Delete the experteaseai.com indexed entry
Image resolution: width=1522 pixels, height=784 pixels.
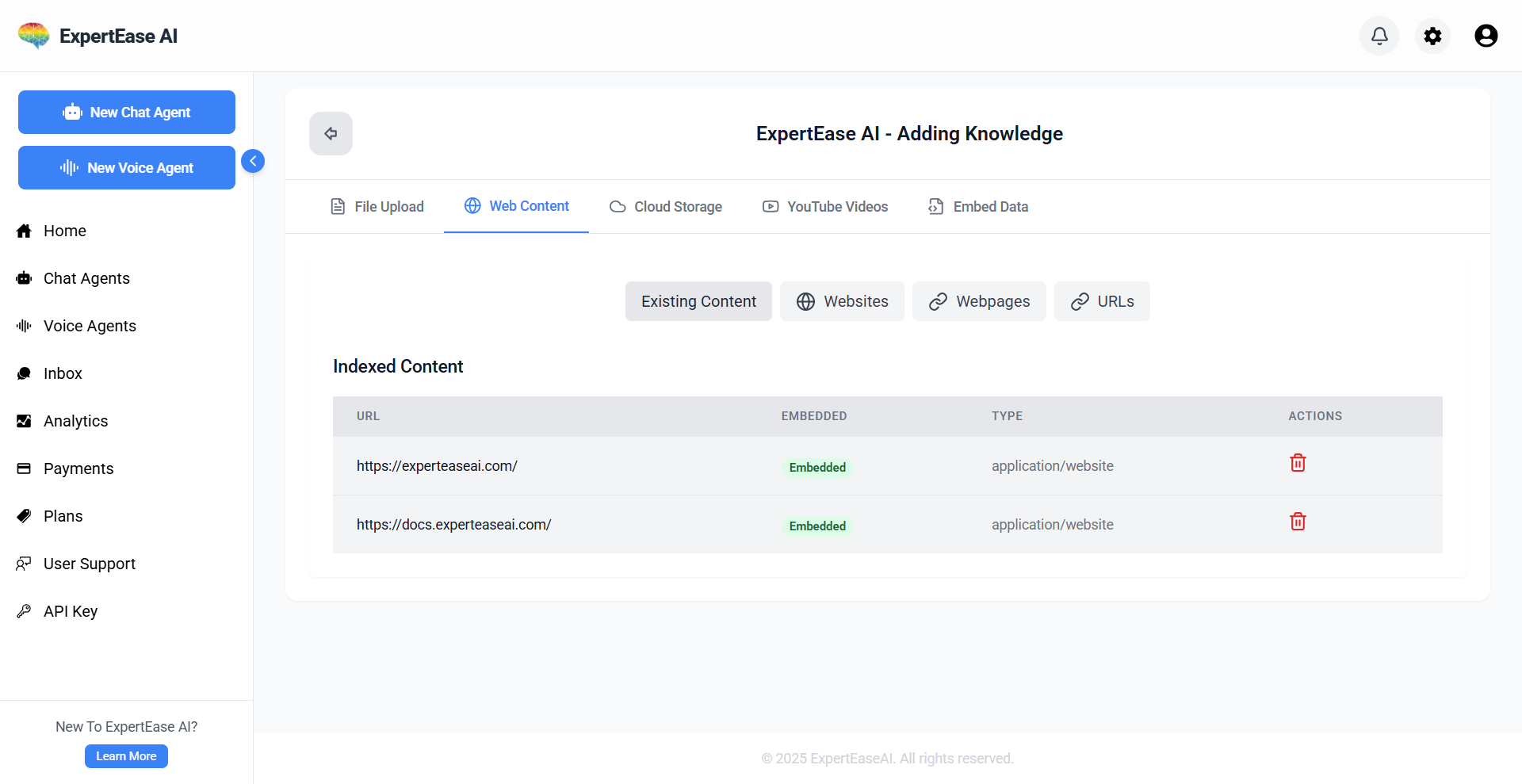pyautogui.click(x=1298, y=463)
